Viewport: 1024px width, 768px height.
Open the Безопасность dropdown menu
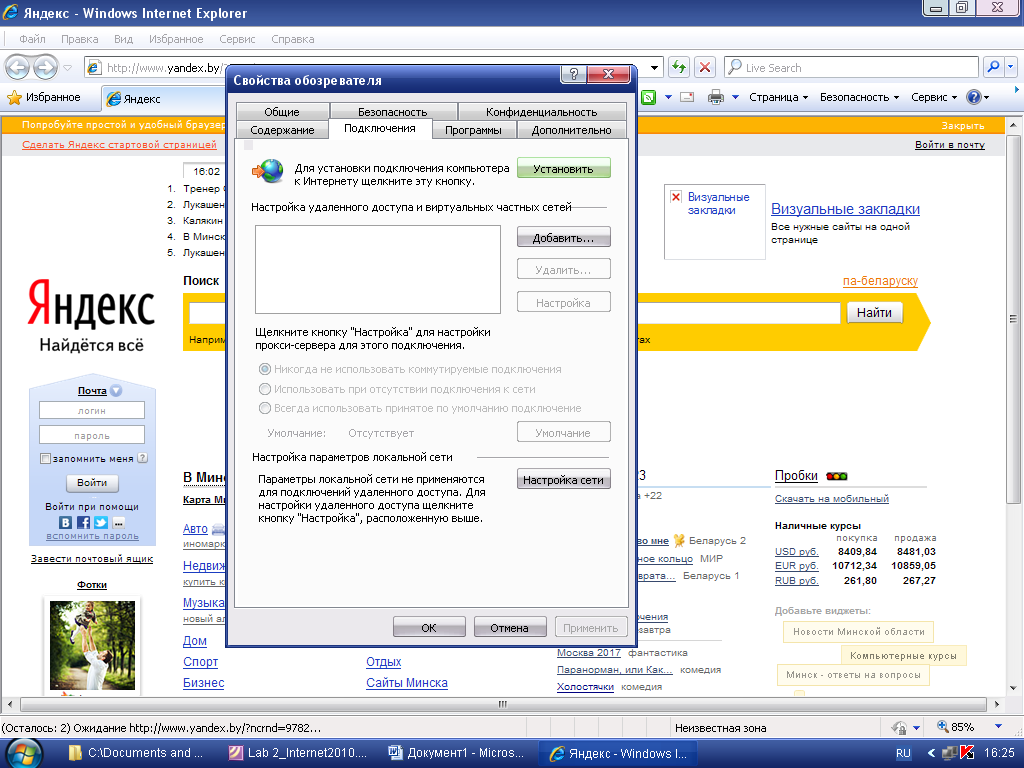pyautogui.click(x=859, y=97)
